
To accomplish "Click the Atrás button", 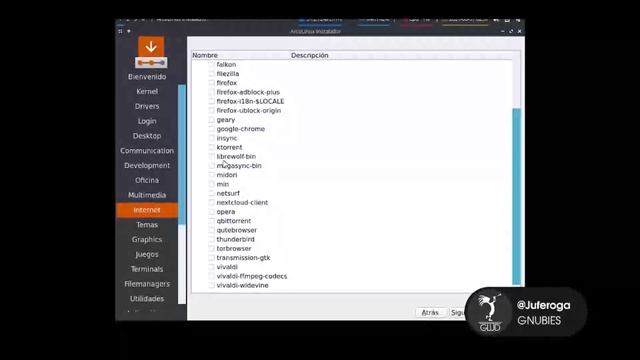I will [x=430, y=313].
